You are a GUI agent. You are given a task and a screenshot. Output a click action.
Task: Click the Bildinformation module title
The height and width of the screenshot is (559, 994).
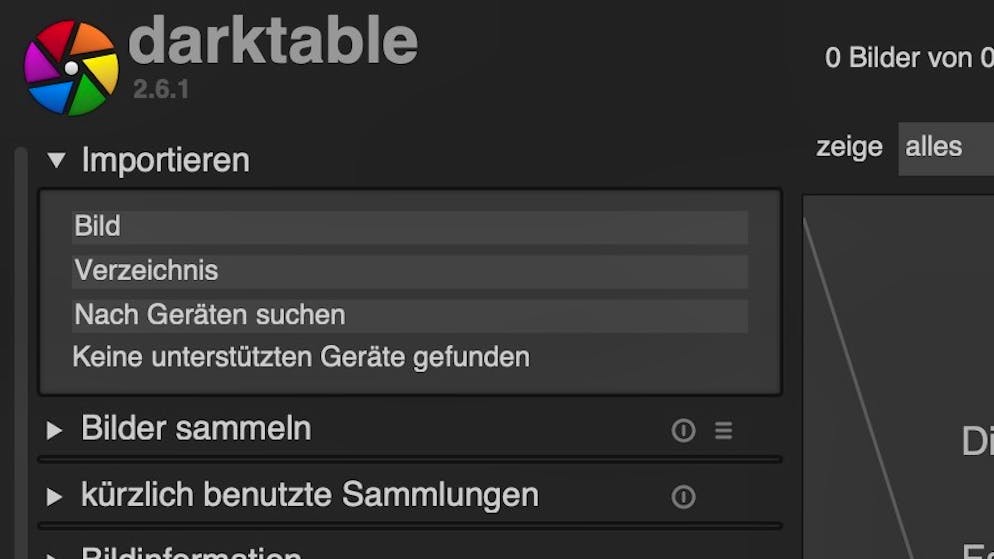(x=191, y=552)
